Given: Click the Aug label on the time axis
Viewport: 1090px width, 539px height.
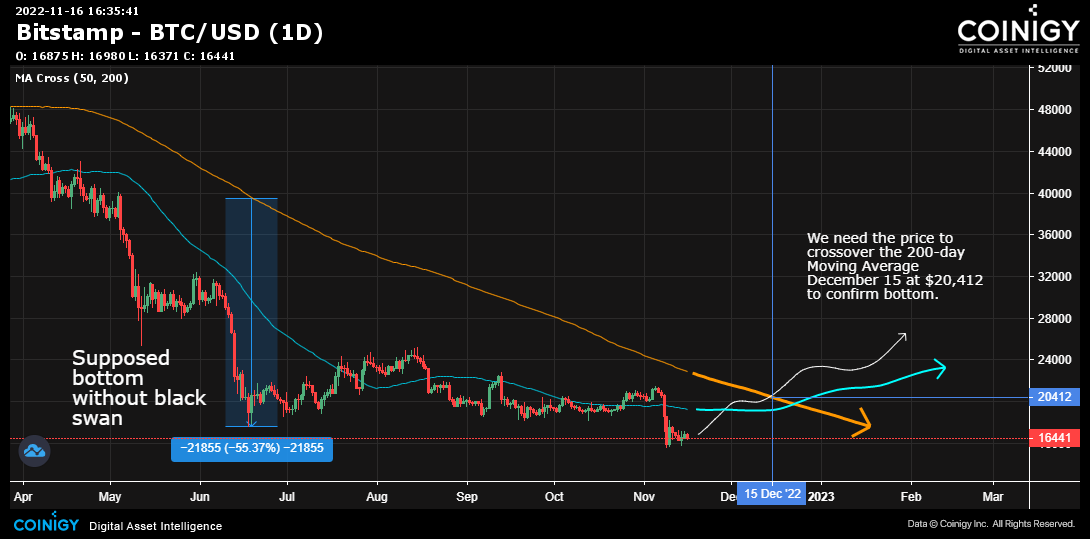Looking at the screenshot, I should click(377, 498).
